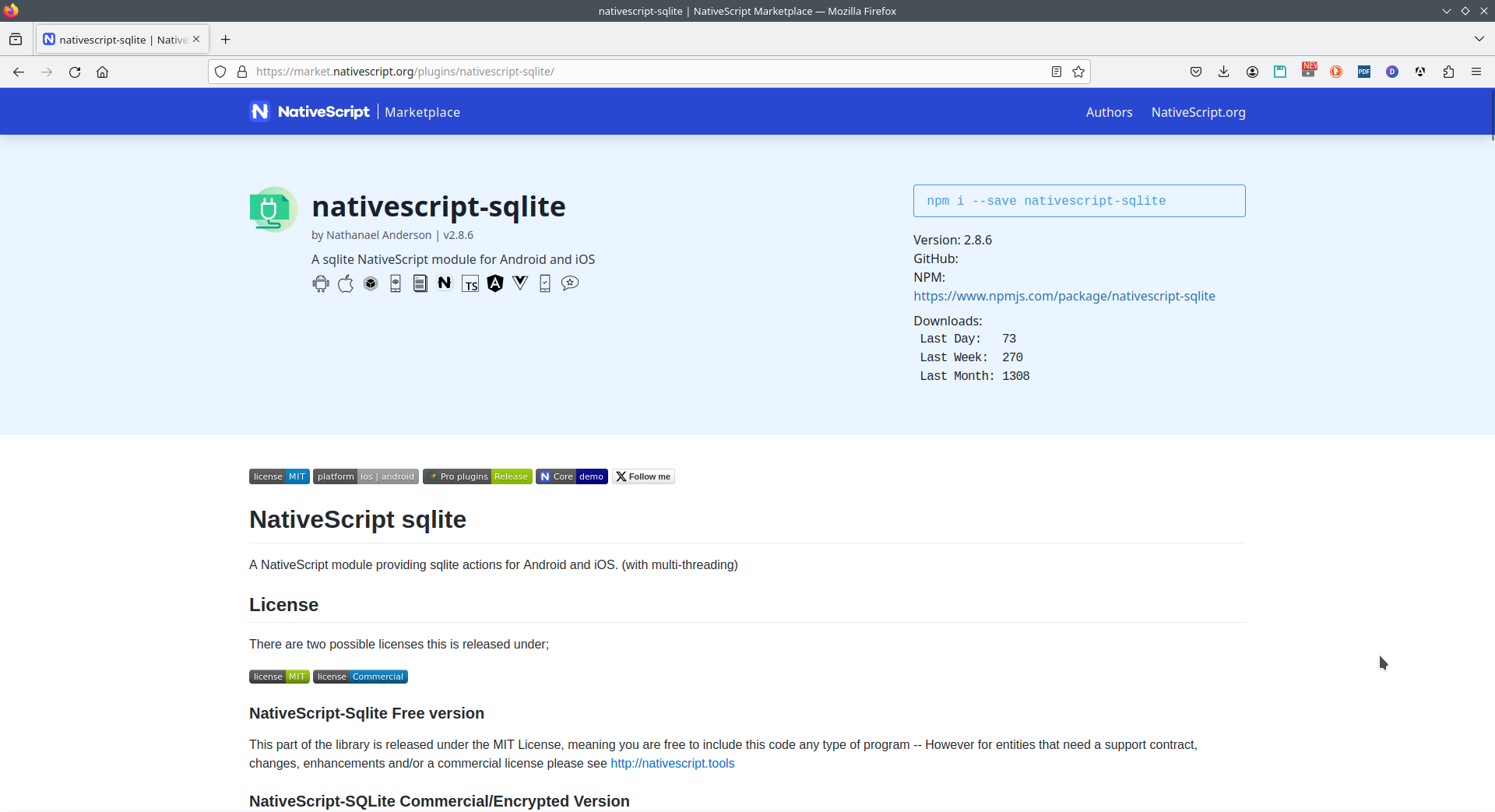Open the Firefox account icon
The width and height of the screenshot is (1495, 812).
1252,72
